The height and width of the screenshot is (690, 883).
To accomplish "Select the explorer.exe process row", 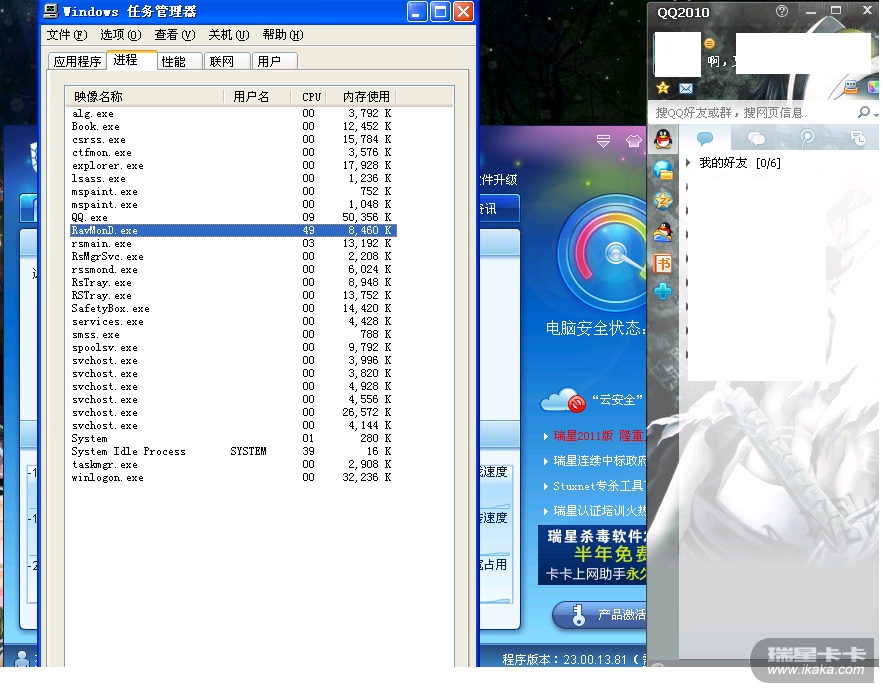I will (x=233, y=166).
